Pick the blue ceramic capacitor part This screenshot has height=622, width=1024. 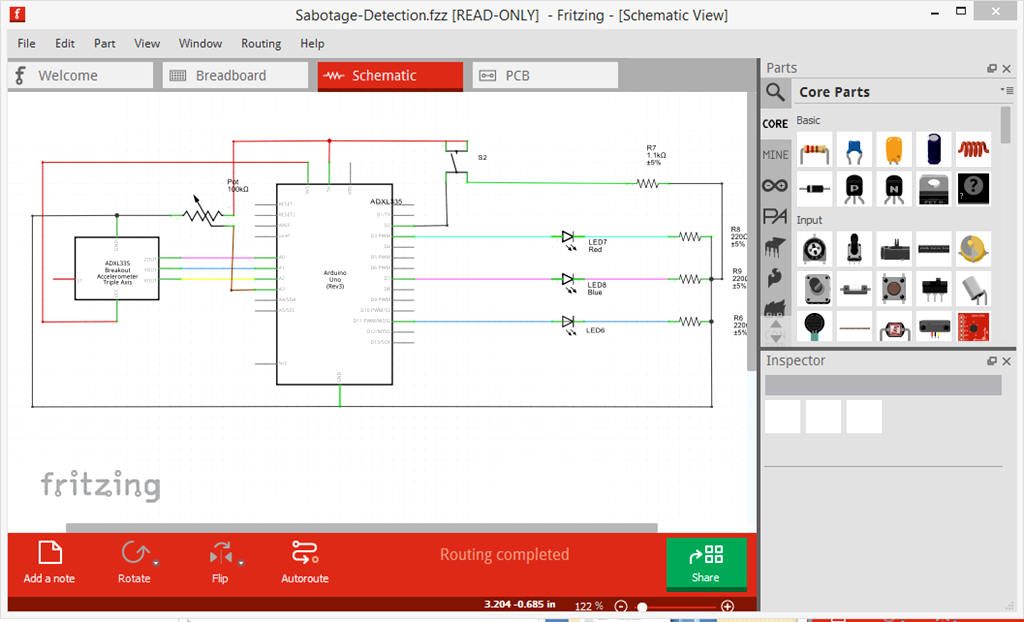(x=854, y=150)
